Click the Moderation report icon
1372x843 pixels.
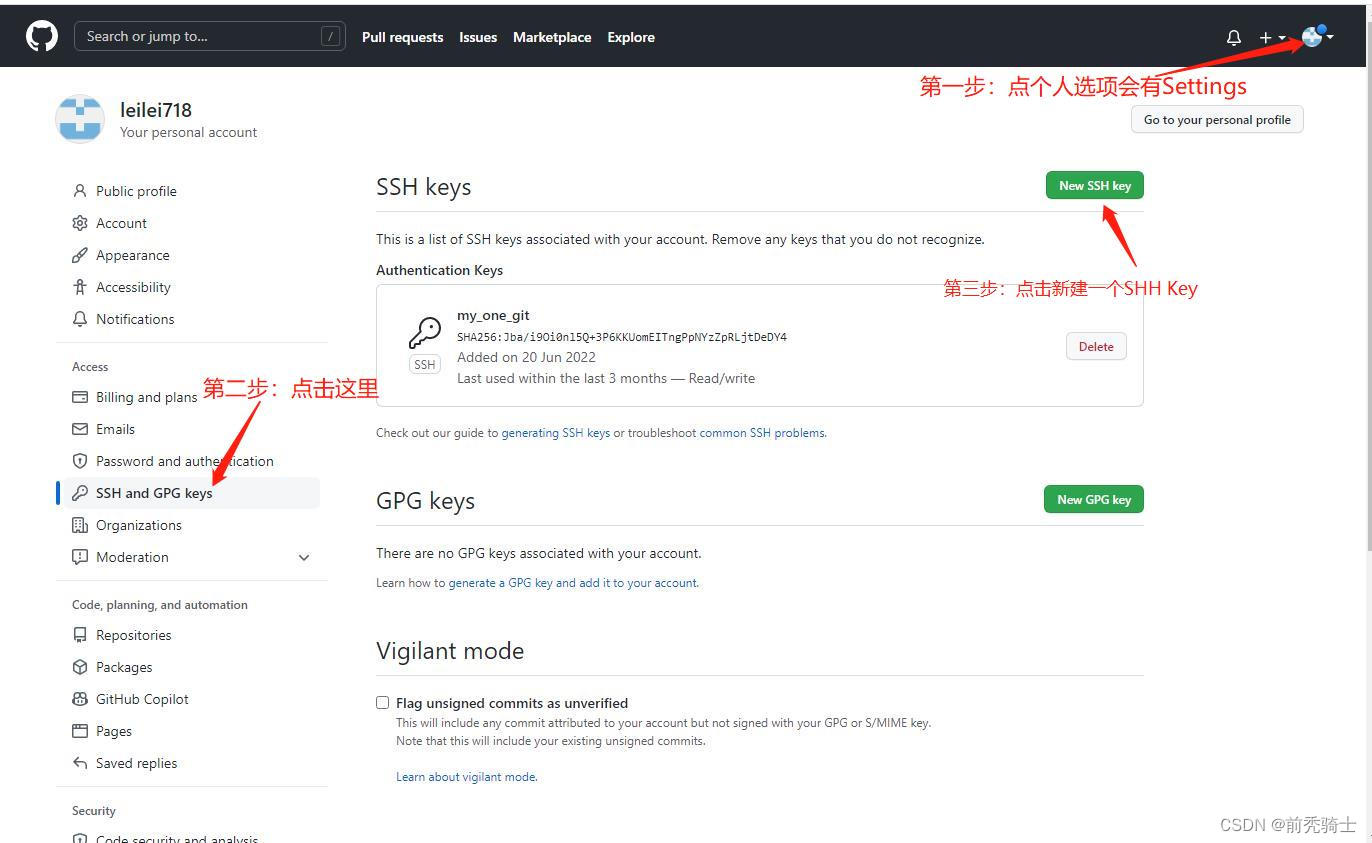(x=80, y=557)
